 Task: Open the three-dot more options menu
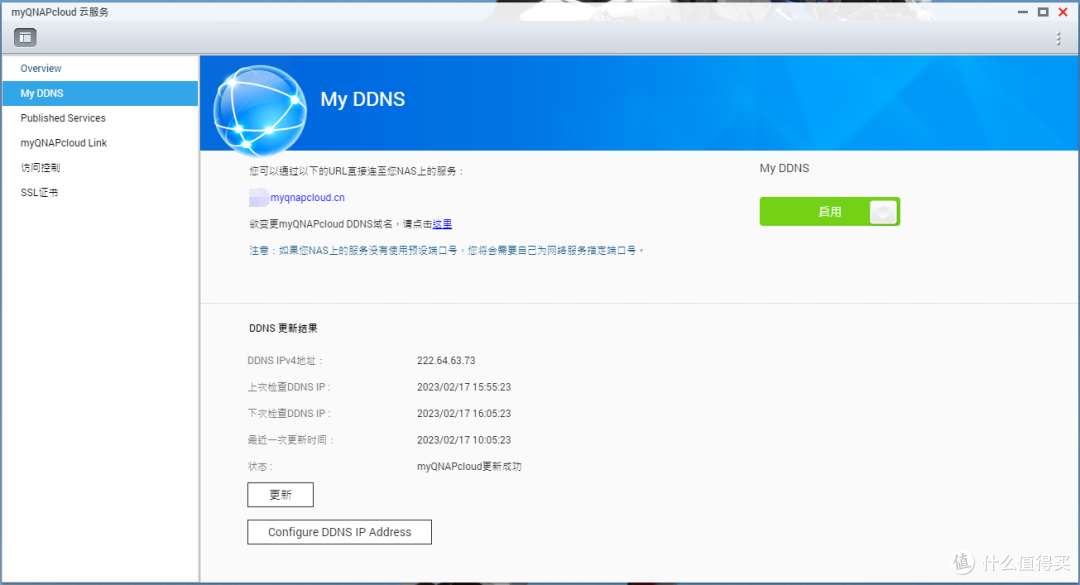point(1058,39)
